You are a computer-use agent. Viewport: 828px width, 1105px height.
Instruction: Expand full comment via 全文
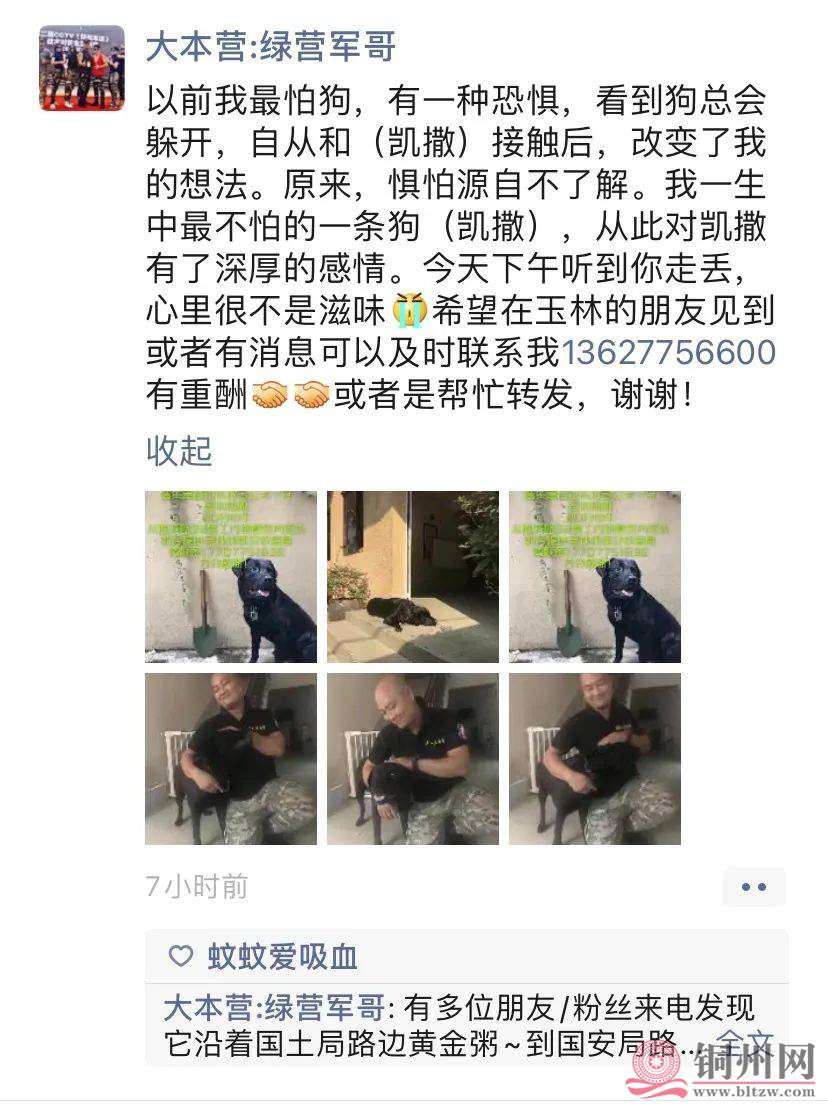pyautogui.click(x=744, y=1042)
